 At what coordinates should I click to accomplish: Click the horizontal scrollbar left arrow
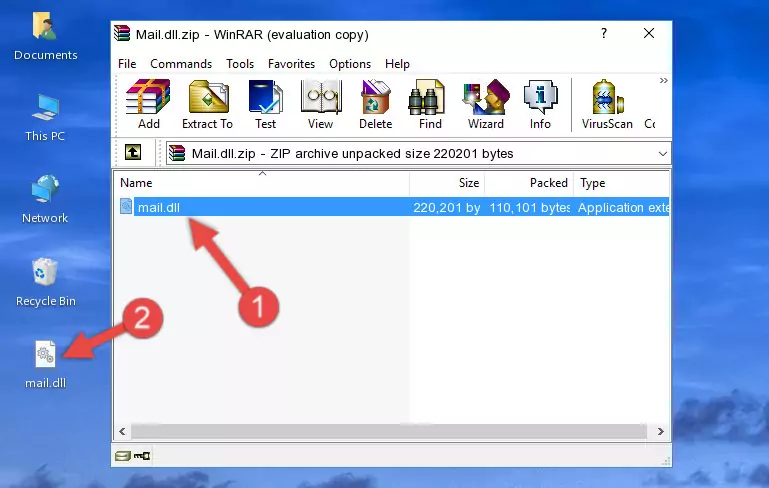tap(123, 431)
